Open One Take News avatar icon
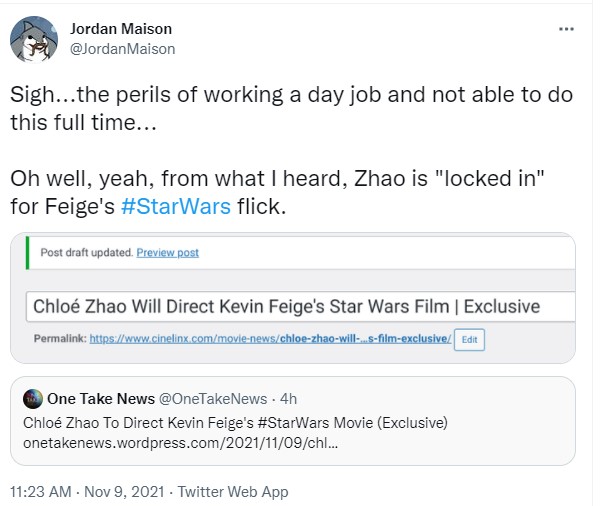 tap(33, 399)
